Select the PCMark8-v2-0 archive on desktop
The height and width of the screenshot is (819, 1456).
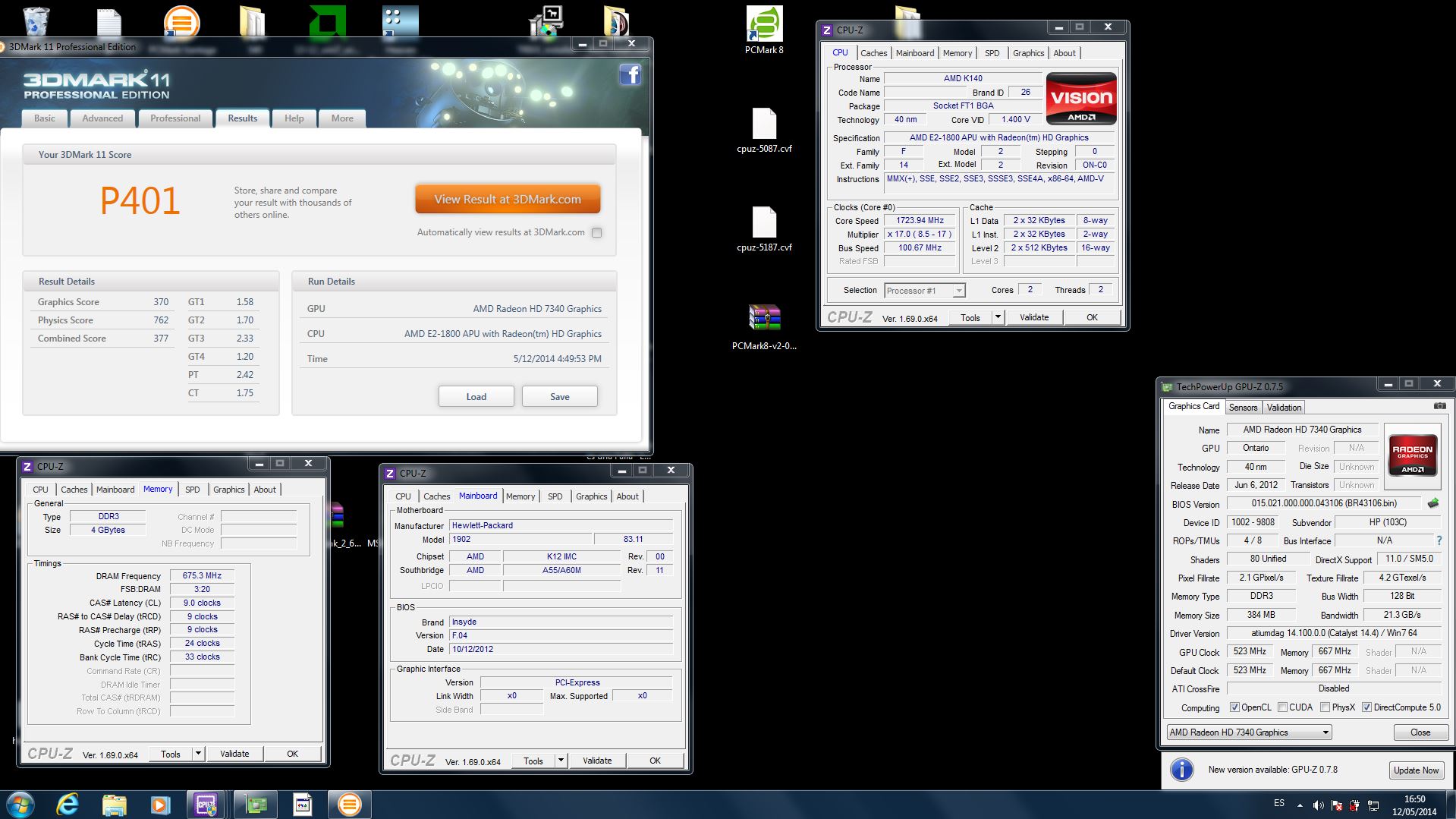pos(764,326)
